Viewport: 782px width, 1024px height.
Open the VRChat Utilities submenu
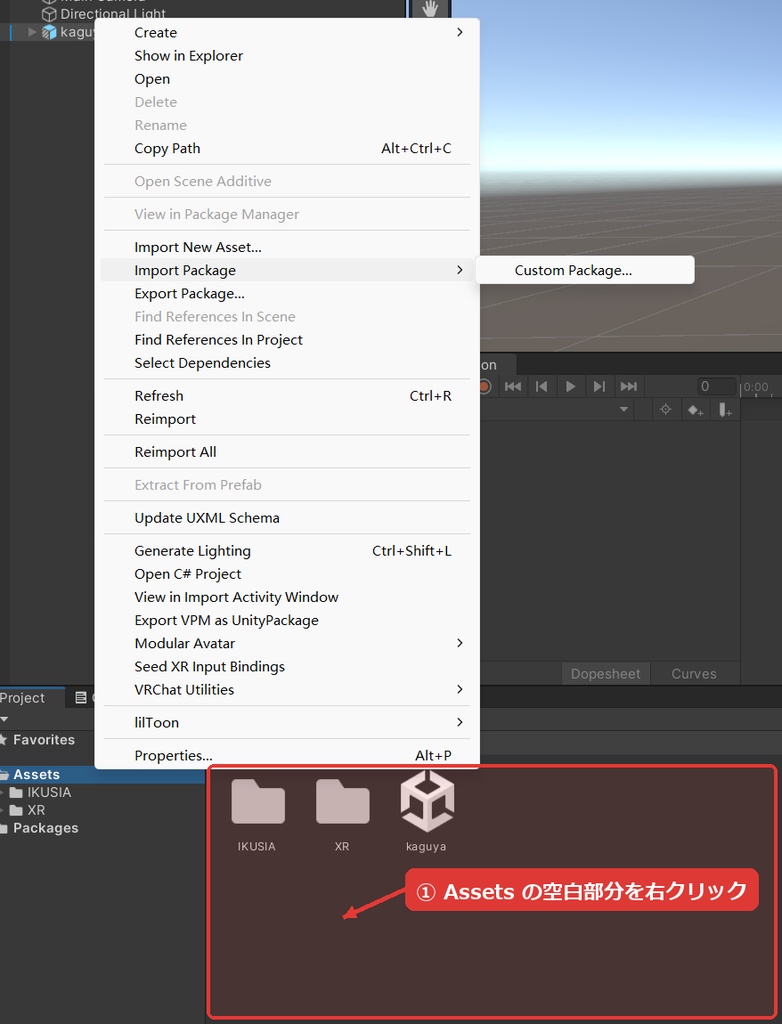pos(287,689)
